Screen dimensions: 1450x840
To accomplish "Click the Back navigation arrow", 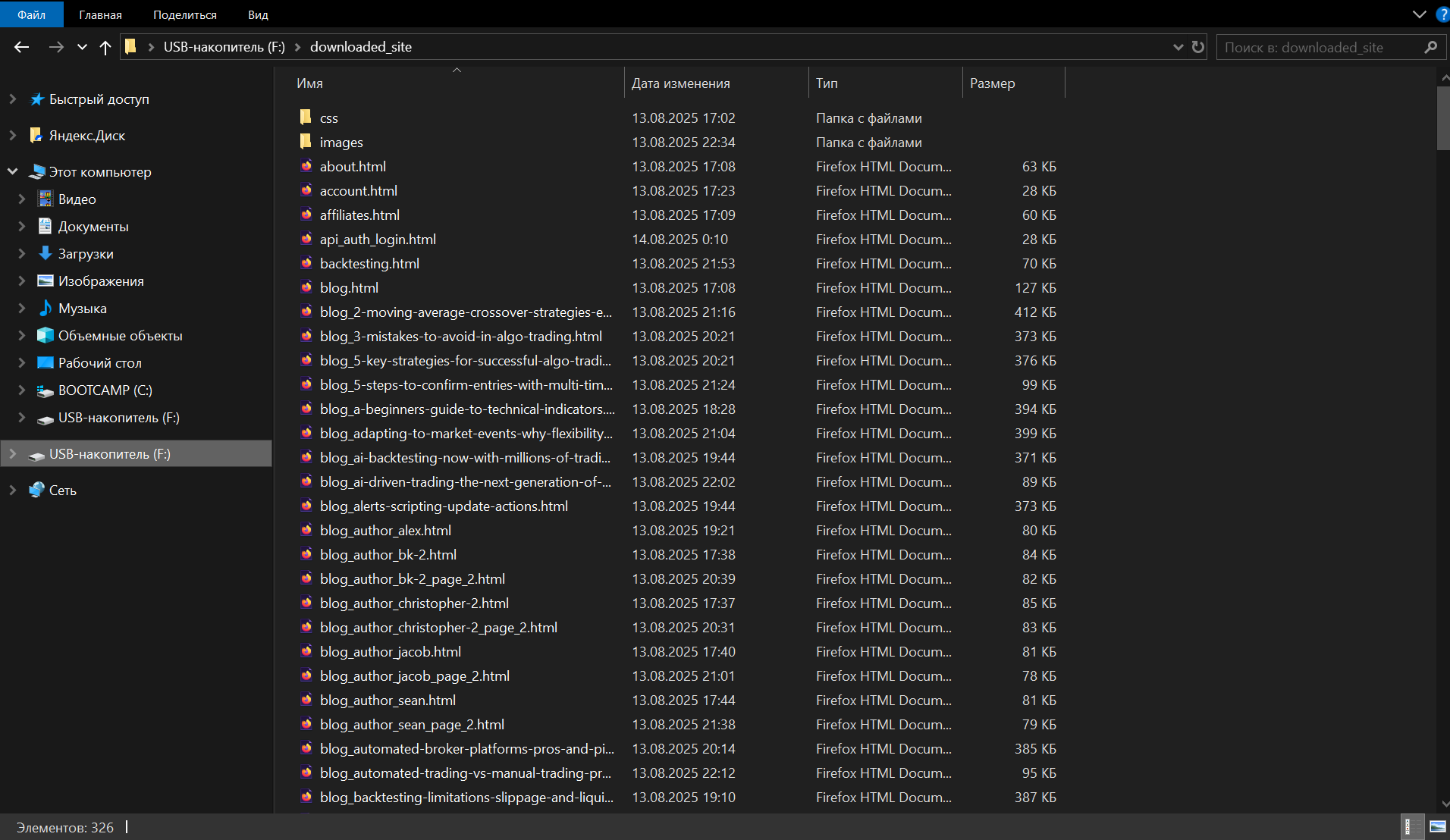I will click(21, 47).
